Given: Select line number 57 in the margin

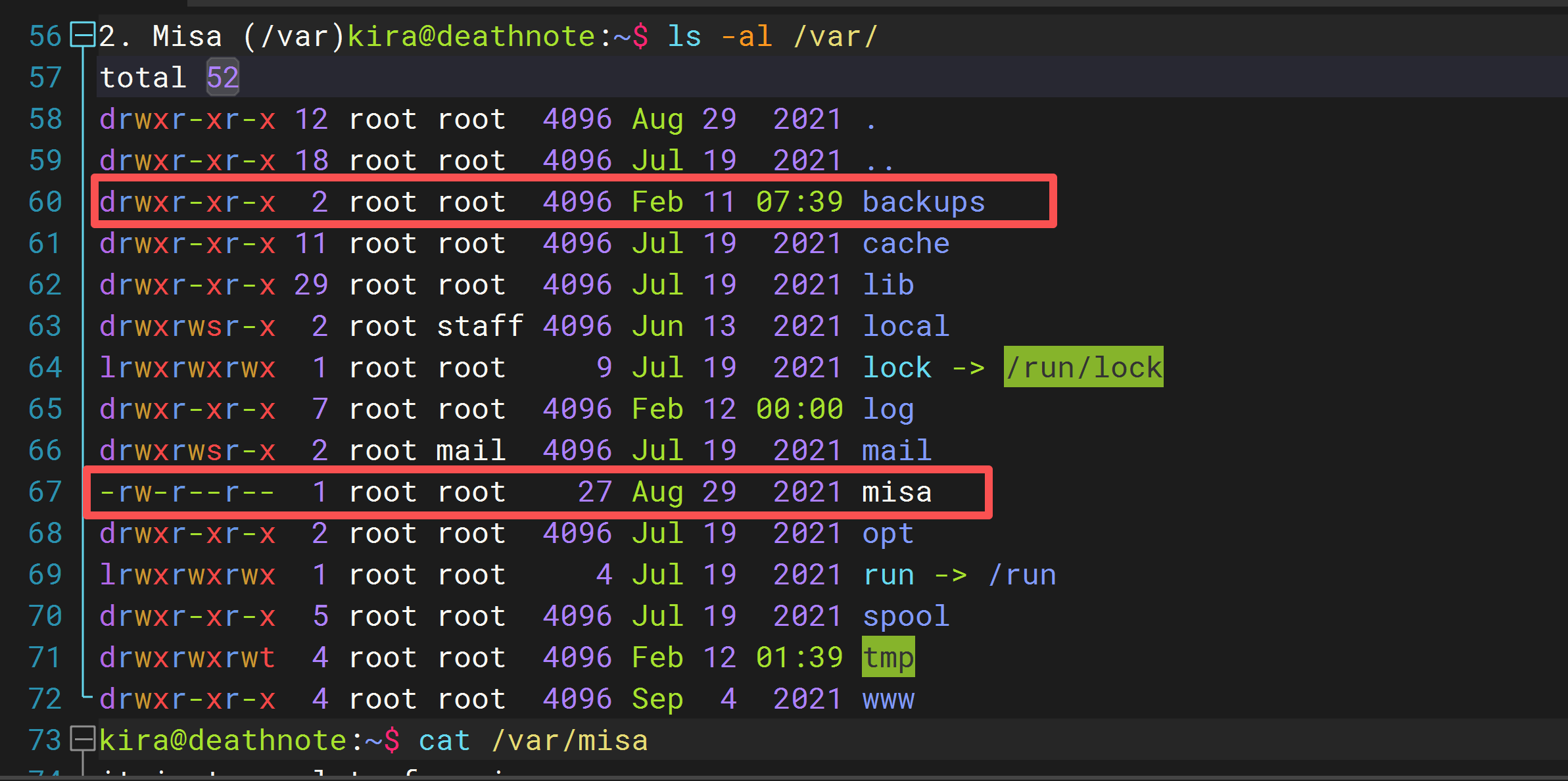Looking at the screenshot, I should (x=45, y=78).
